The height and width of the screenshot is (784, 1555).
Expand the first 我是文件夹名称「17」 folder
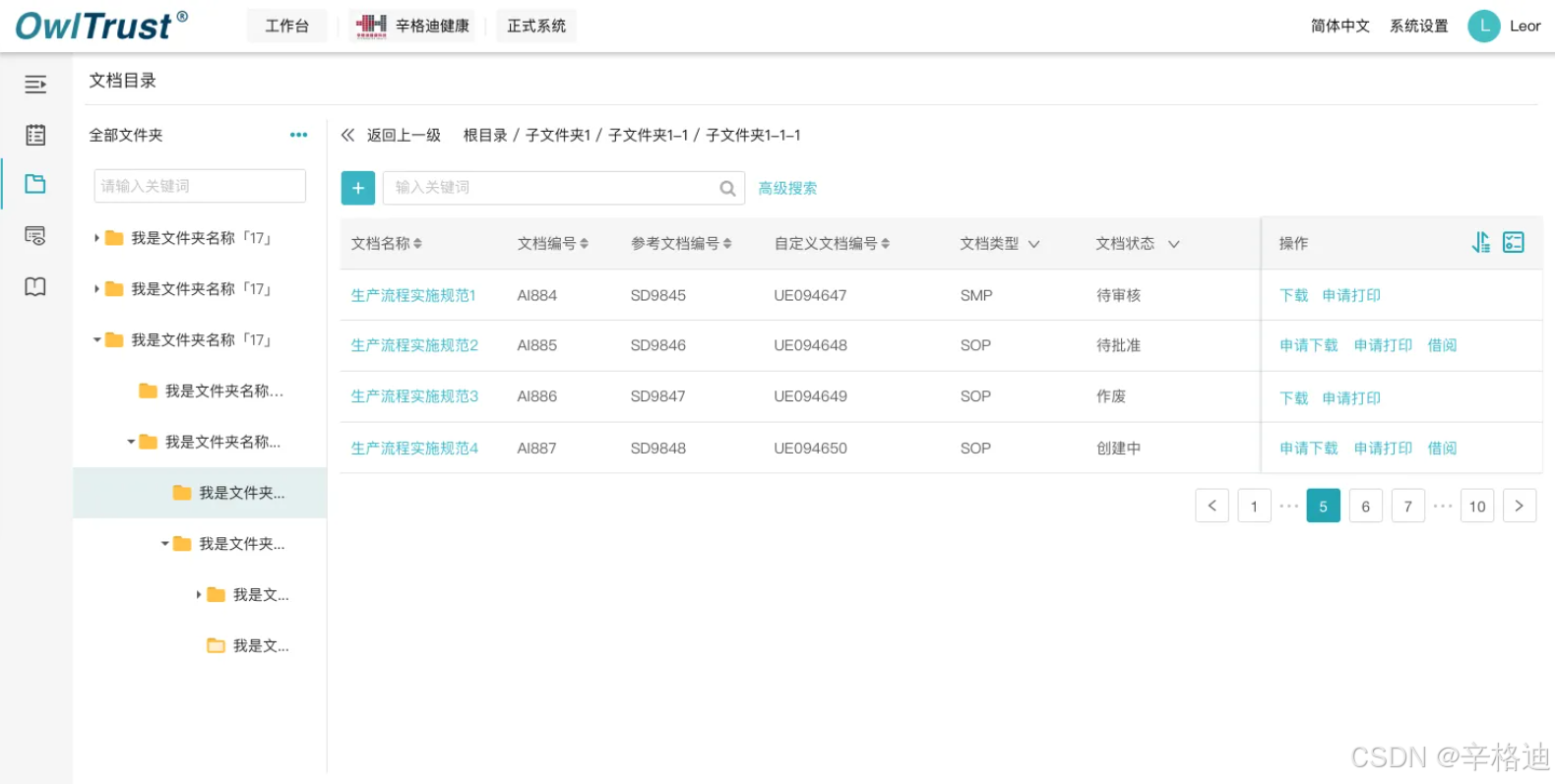point(96,238)
